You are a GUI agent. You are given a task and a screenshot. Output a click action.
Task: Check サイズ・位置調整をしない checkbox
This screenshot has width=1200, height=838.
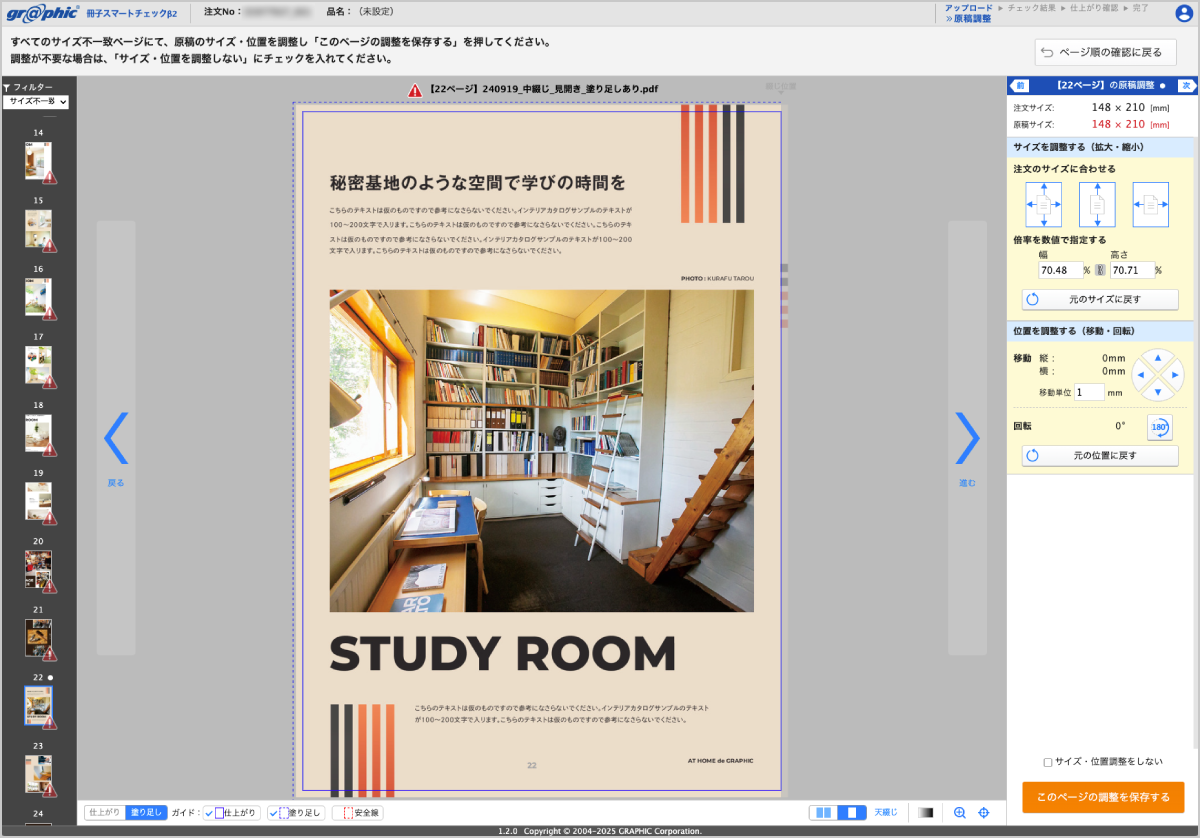pyautogui.click(x=1048, y=762)
